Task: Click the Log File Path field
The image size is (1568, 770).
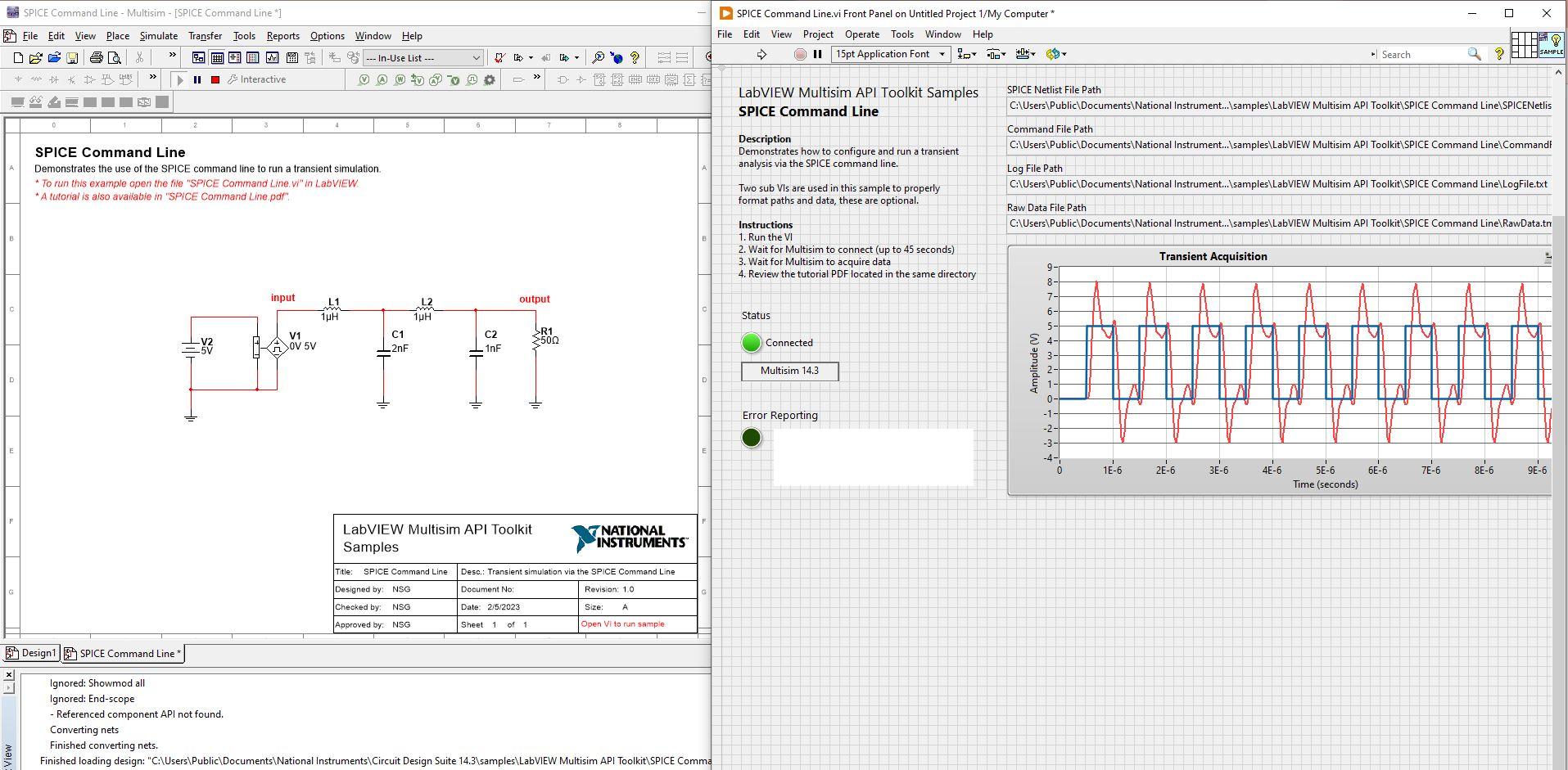Action: click(x=1279, y=184)
